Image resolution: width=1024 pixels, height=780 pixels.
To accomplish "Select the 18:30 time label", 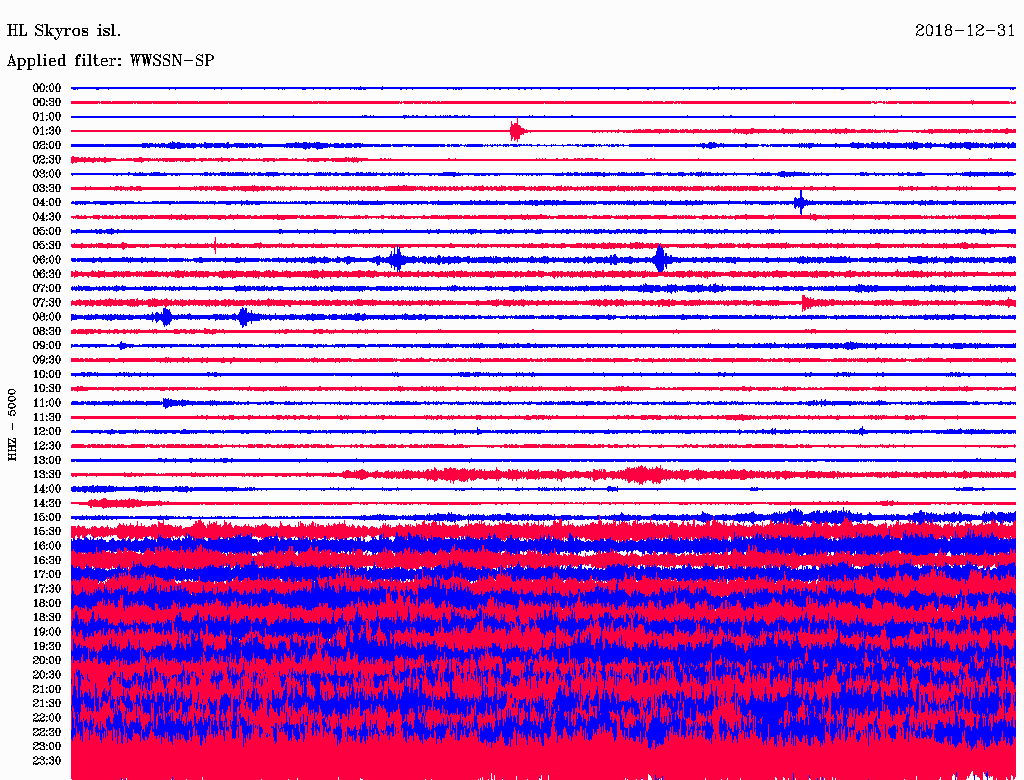I will 47,617.
